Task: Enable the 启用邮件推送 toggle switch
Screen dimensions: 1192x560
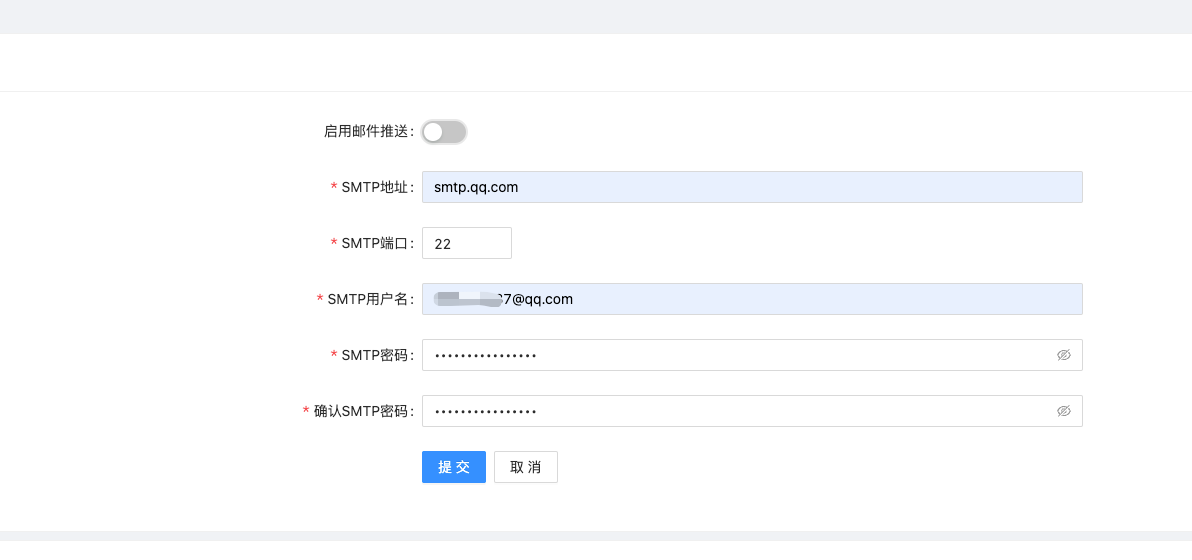Action: [x=444, y=131]
